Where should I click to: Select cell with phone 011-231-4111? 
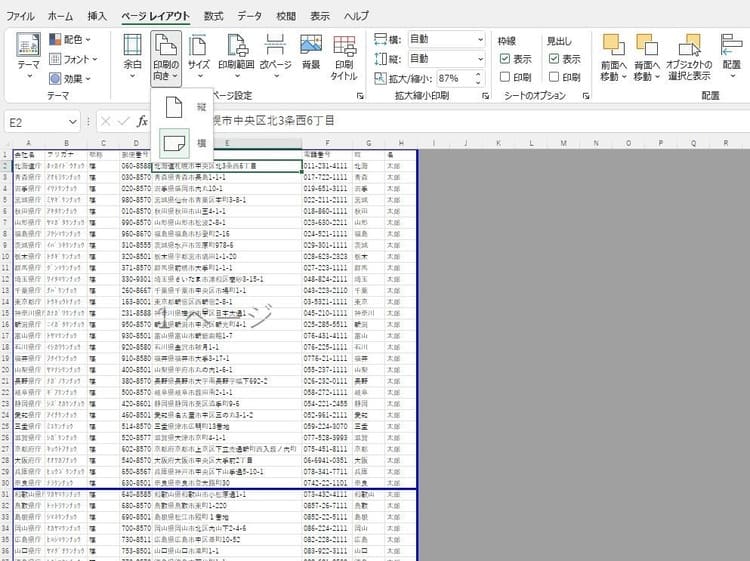[x=327, y=166]
